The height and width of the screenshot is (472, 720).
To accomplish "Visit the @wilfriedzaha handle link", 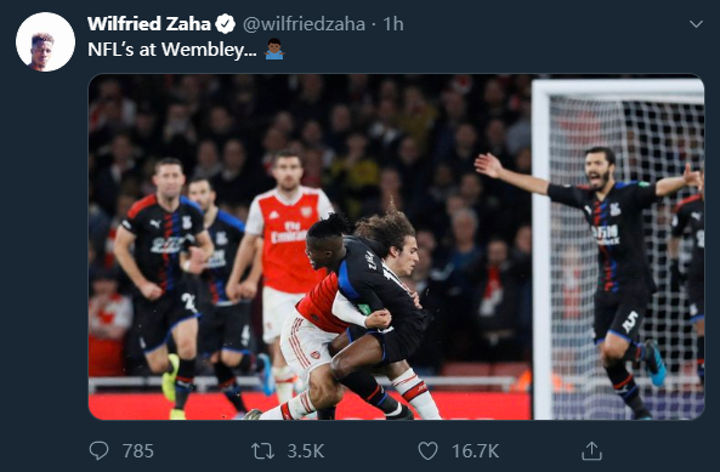I will pyautogui.click(x=304, y=24).
